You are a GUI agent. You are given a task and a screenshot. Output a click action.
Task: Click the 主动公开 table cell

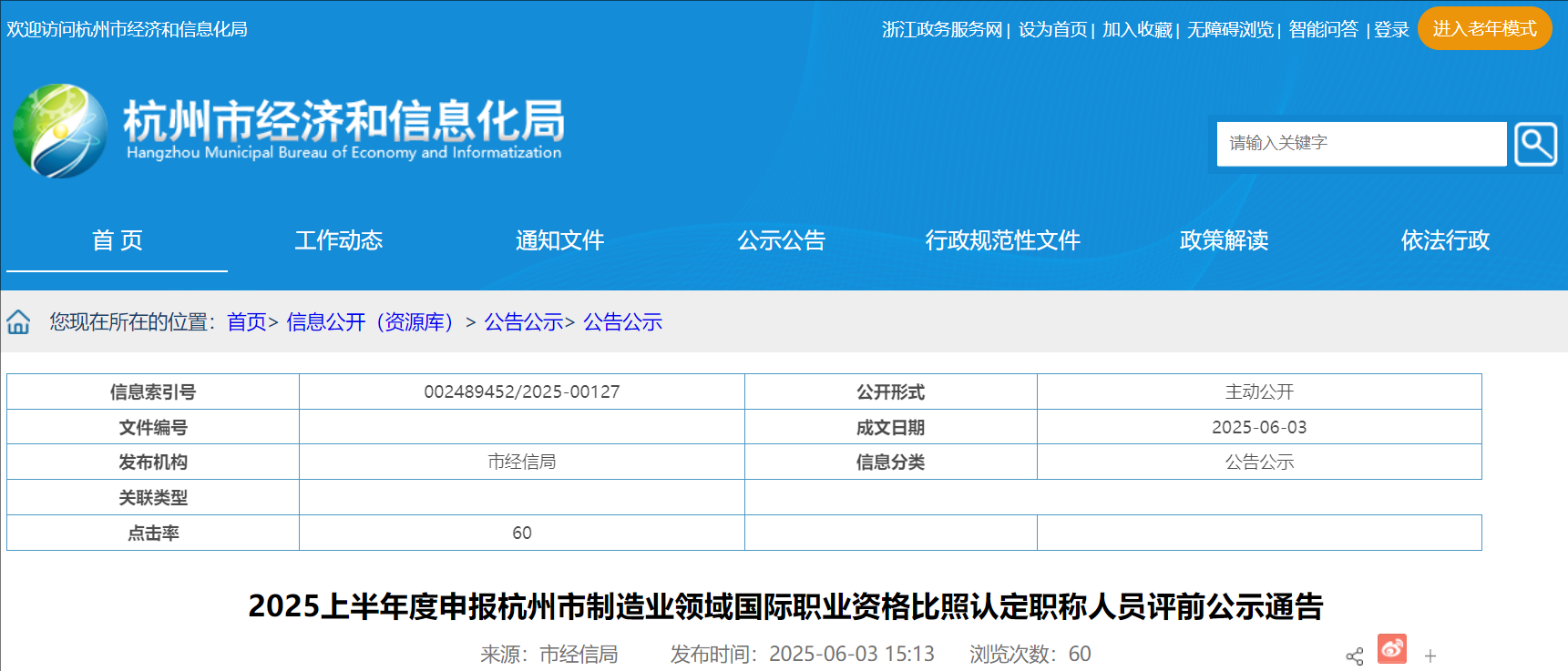1259,391
